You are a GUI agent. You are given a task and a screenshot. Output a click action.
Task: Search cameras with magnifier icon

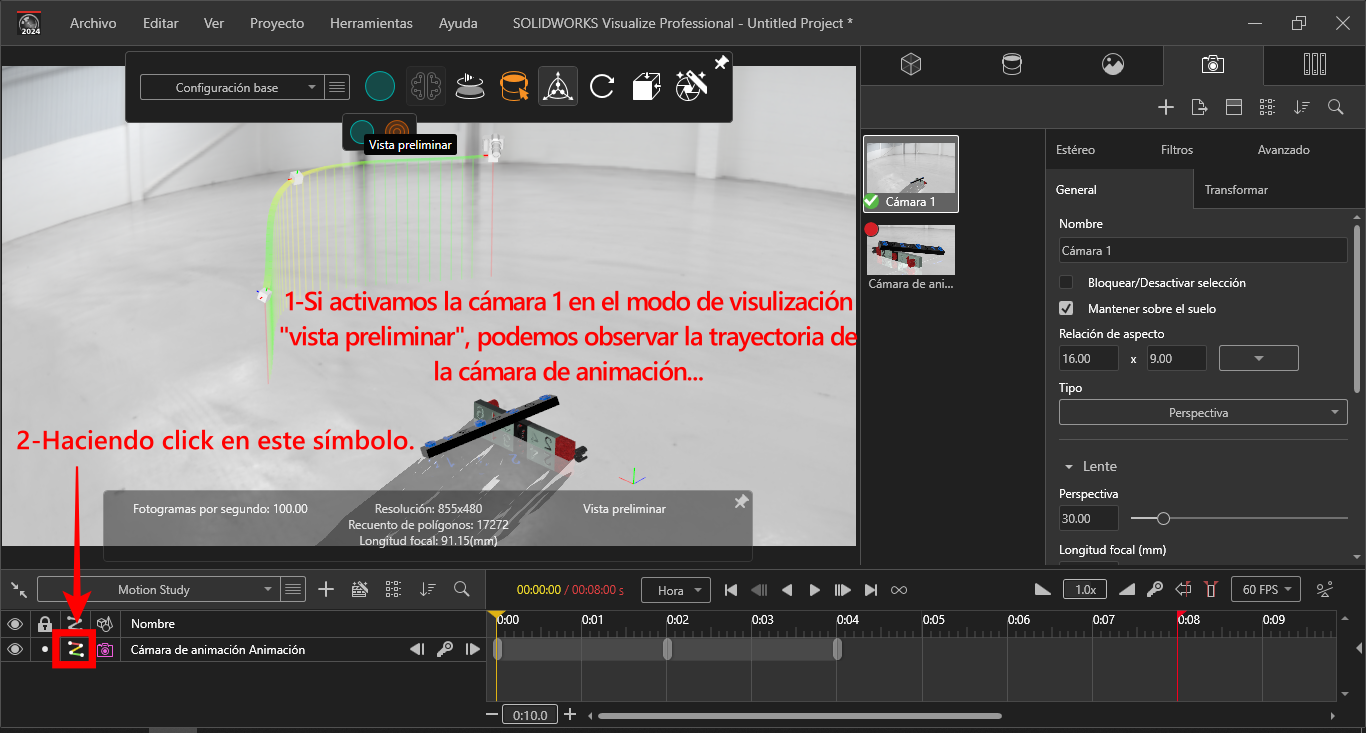pos(1336,107)
